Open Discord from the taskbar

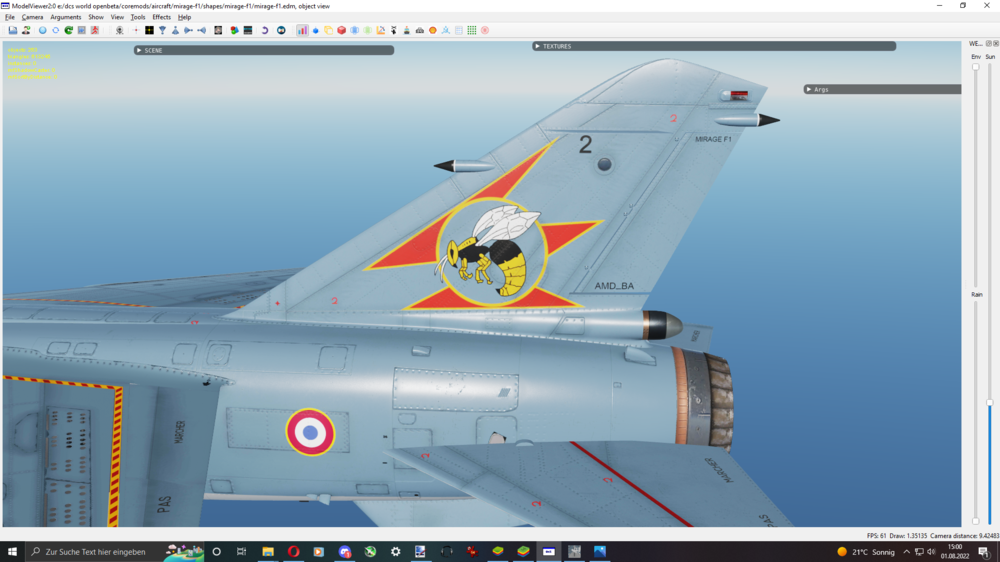point(344,552)
